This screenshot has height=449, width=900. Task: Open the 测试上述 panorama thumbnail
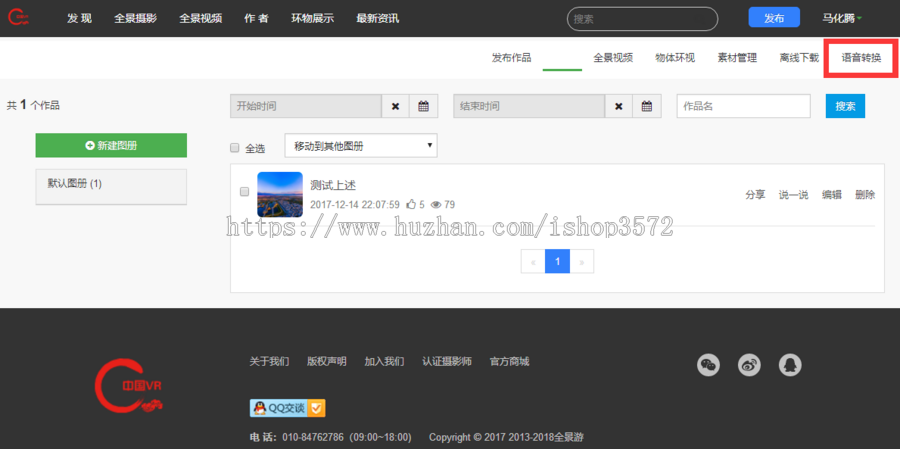click(280, 195)
